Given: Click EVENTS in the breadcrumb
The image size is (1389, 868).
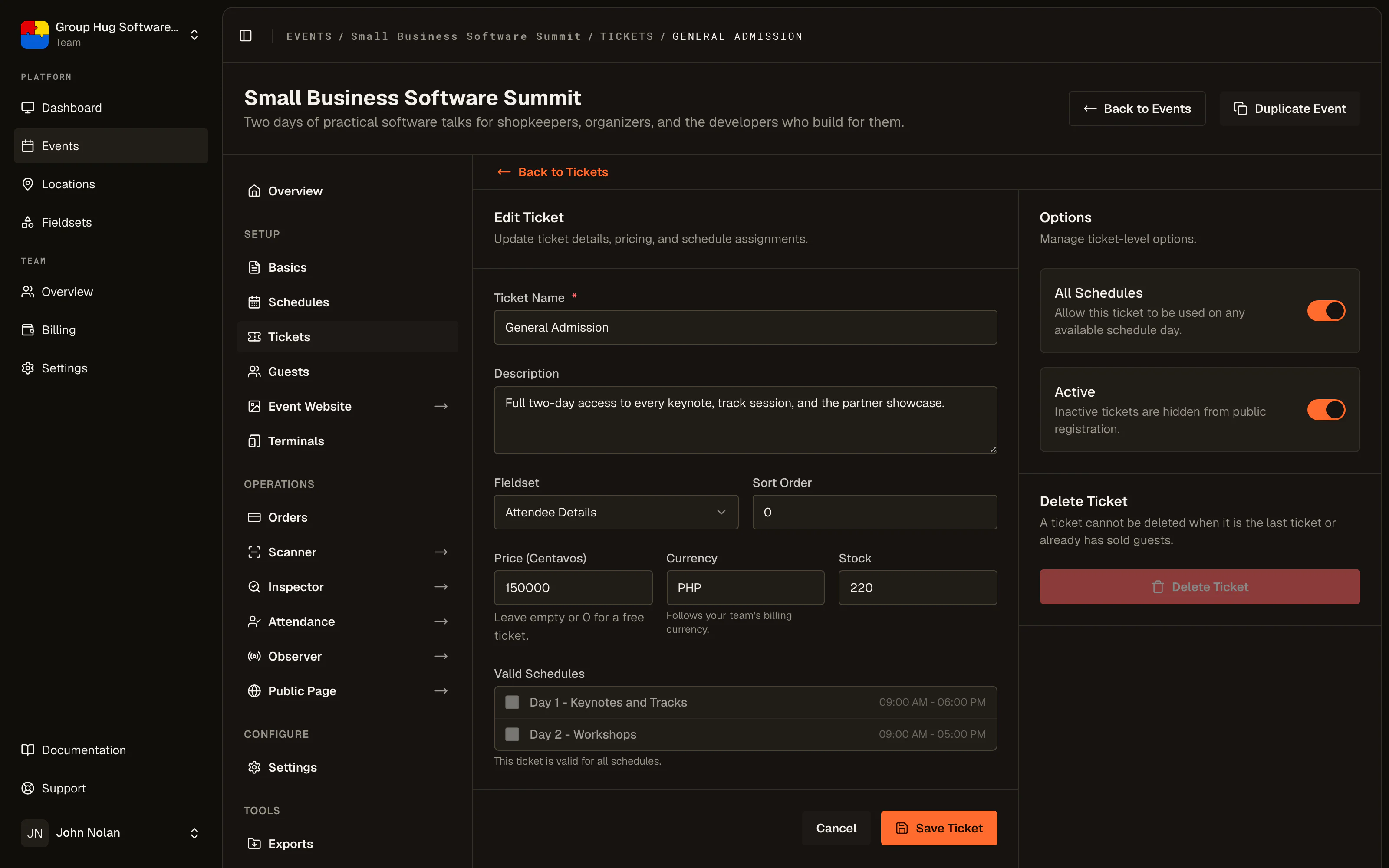Looking at the screenshot, I should point(309,36).
